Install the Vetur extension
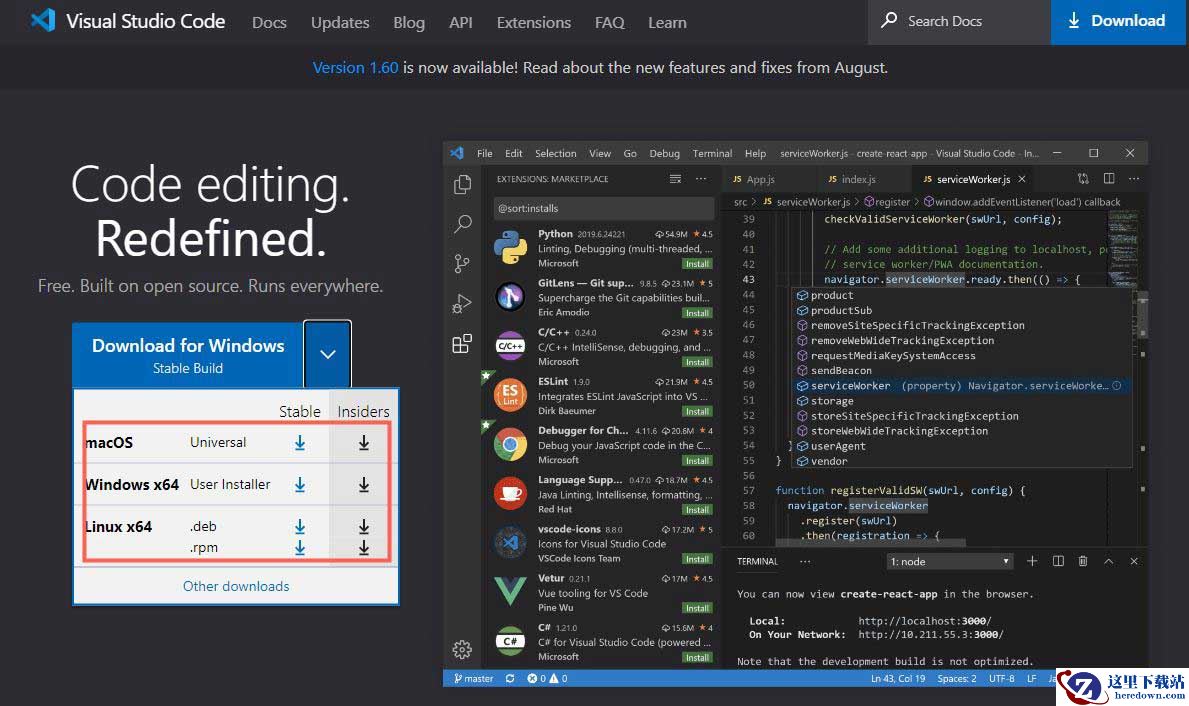This screenshot has height=706, width=1189. pyautogui.click(x=697, y=608)
